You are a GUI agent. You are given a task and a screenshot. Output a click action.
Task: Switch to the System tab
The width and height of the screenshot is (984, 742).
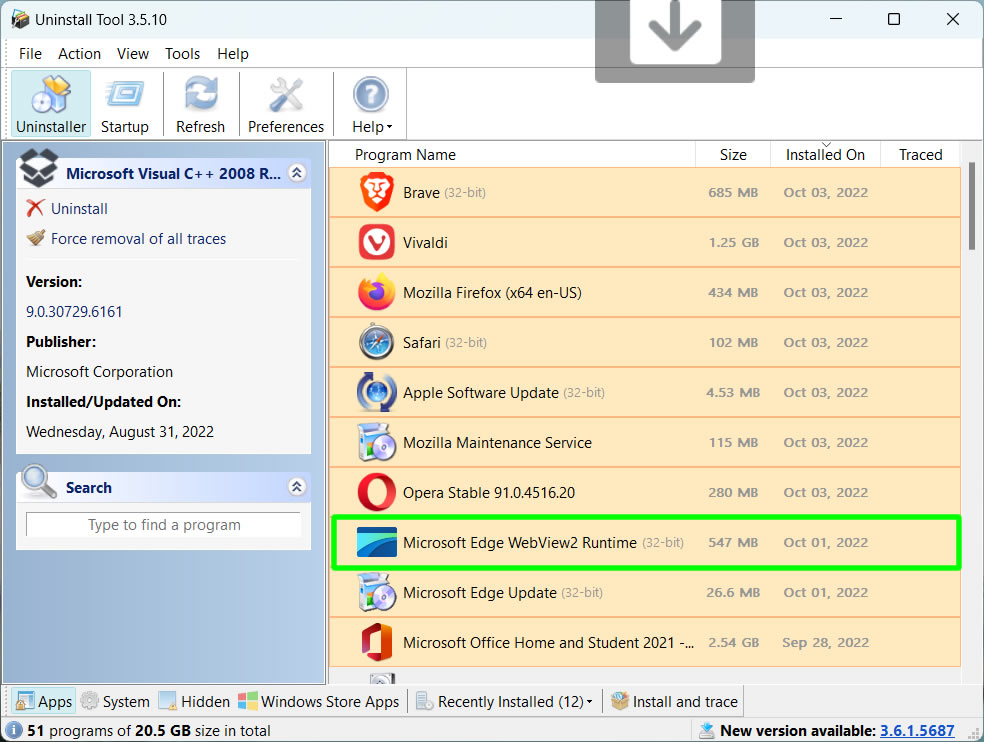pyautogui.click(x=115, y=701)
